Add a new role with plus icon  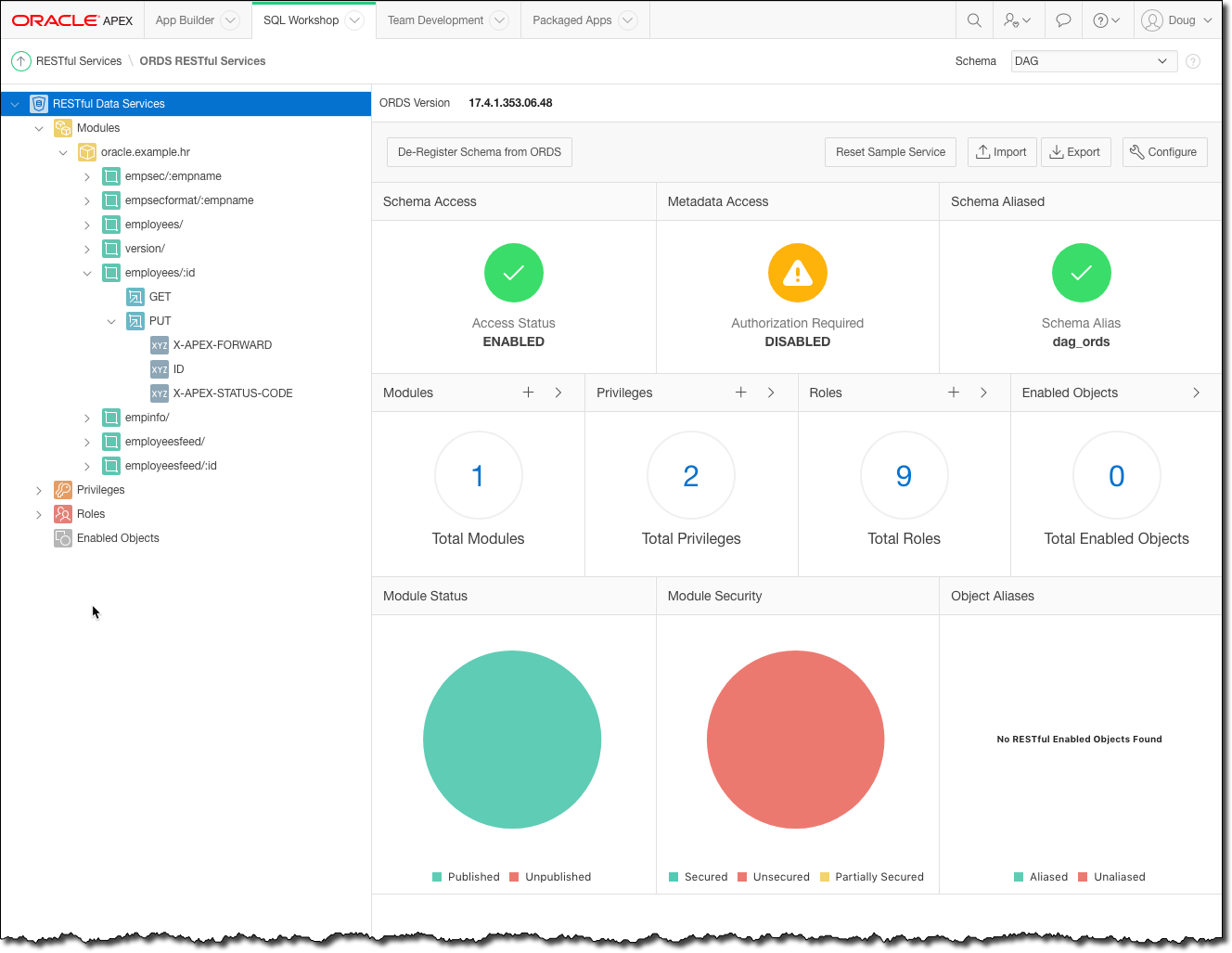tap(954, 393)
